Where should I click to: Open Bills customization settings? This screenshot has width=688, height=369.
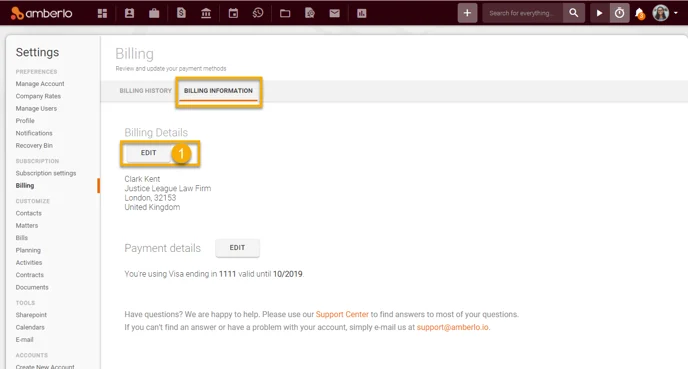pyautogui.click(x=22, y=238)
